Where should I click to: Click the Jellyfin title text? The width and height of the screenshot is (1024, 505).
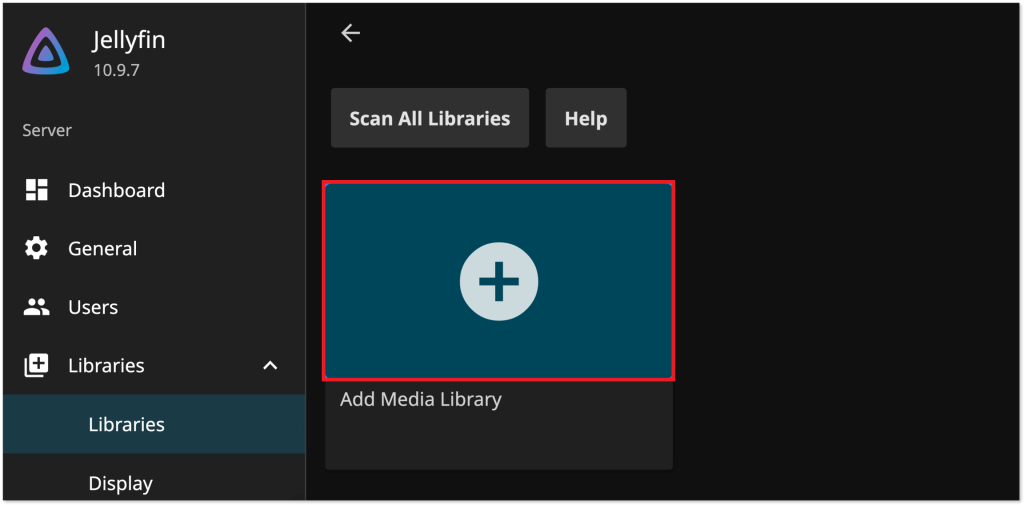[x=129, y=41]
